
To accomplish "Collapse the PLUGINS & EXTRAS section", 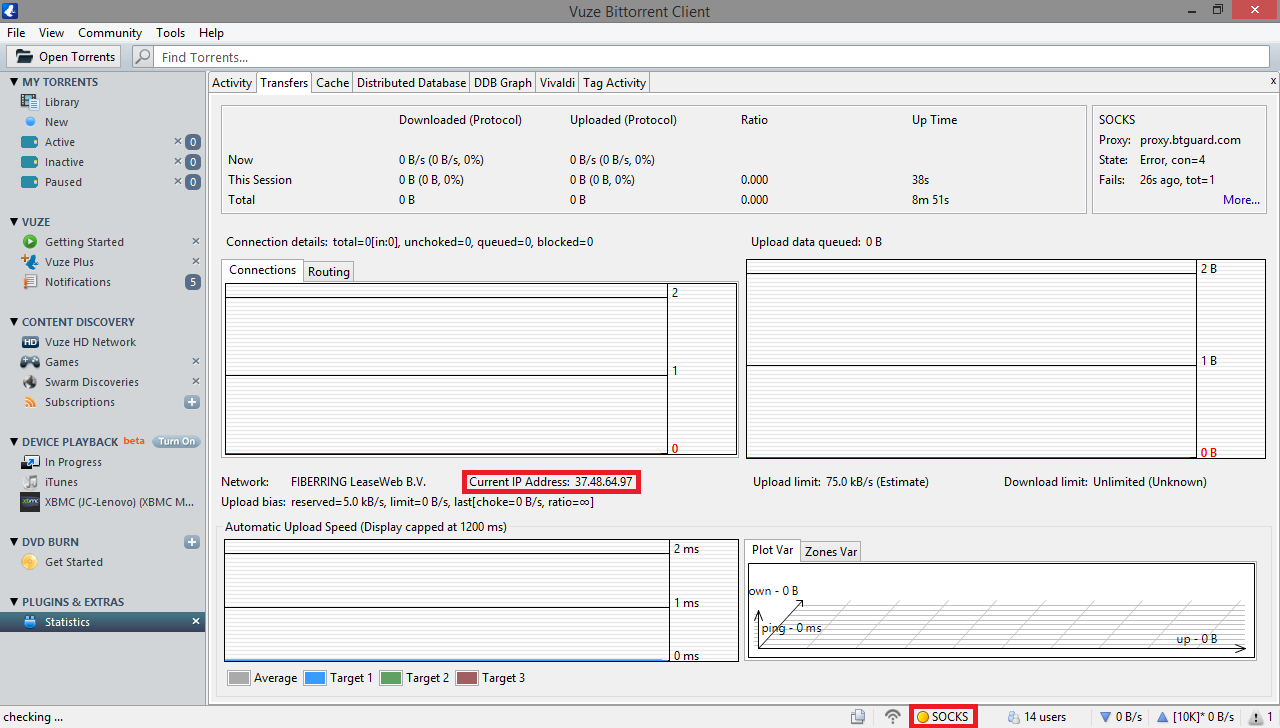I will 14,602.
